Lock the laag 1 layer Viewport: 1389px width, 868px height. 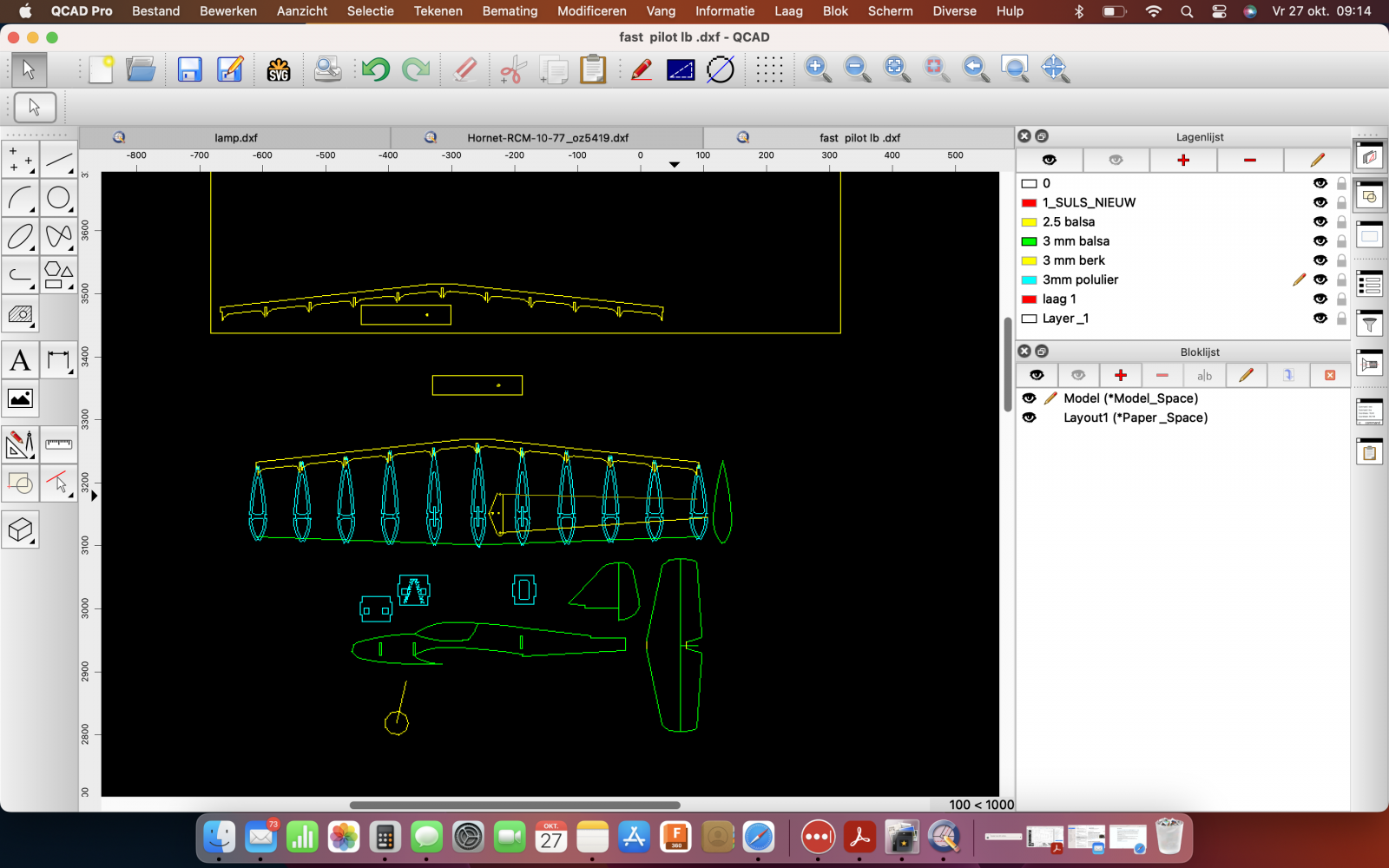[1341, 299]
